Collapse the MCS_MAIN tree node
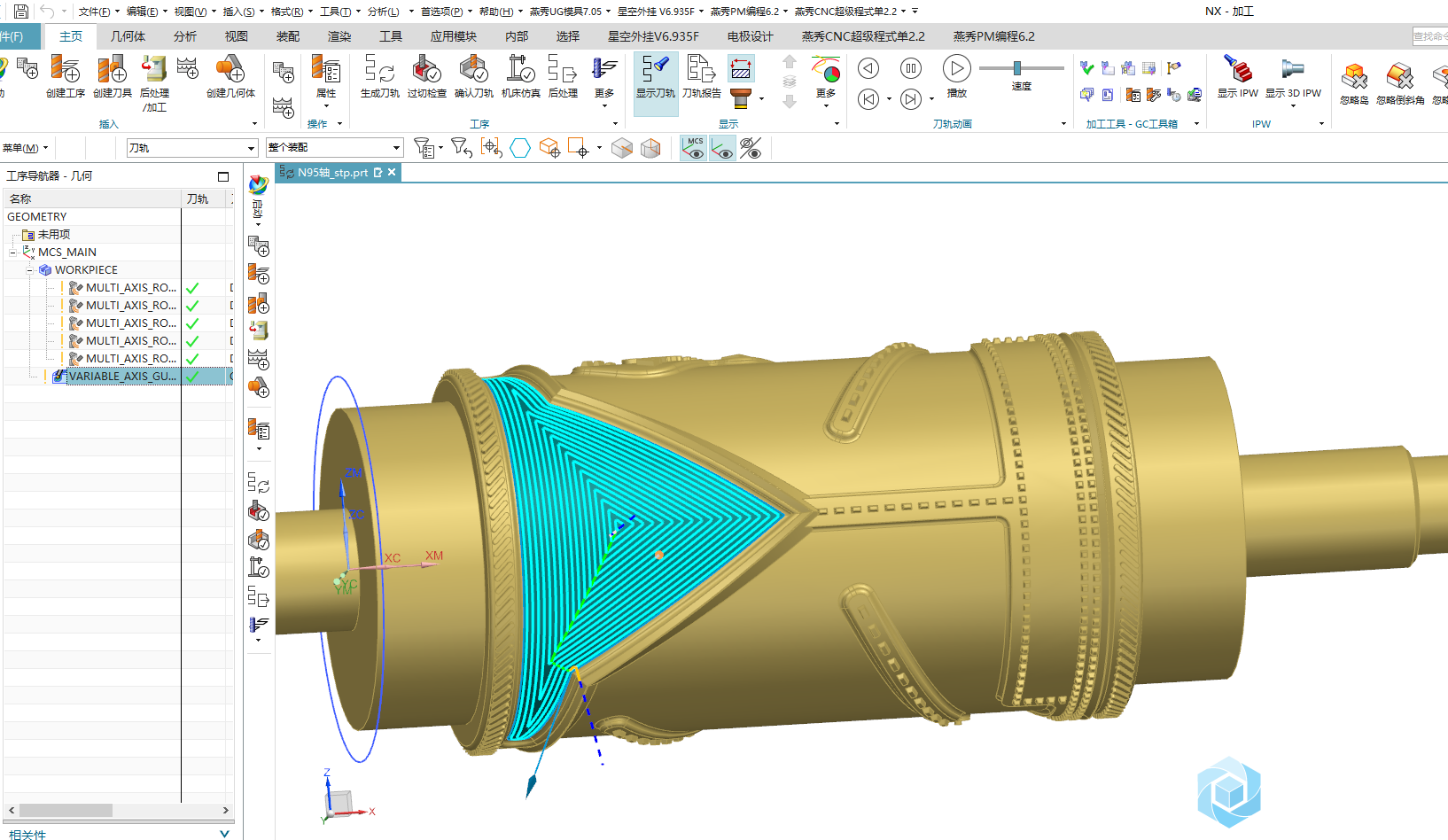The image size is (1448, 840). pos(13,253)
